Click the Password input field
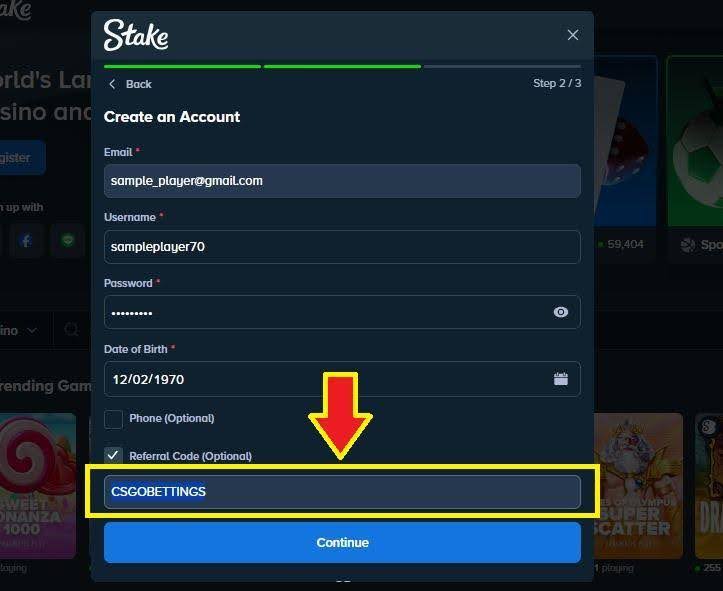 point(342,312)
